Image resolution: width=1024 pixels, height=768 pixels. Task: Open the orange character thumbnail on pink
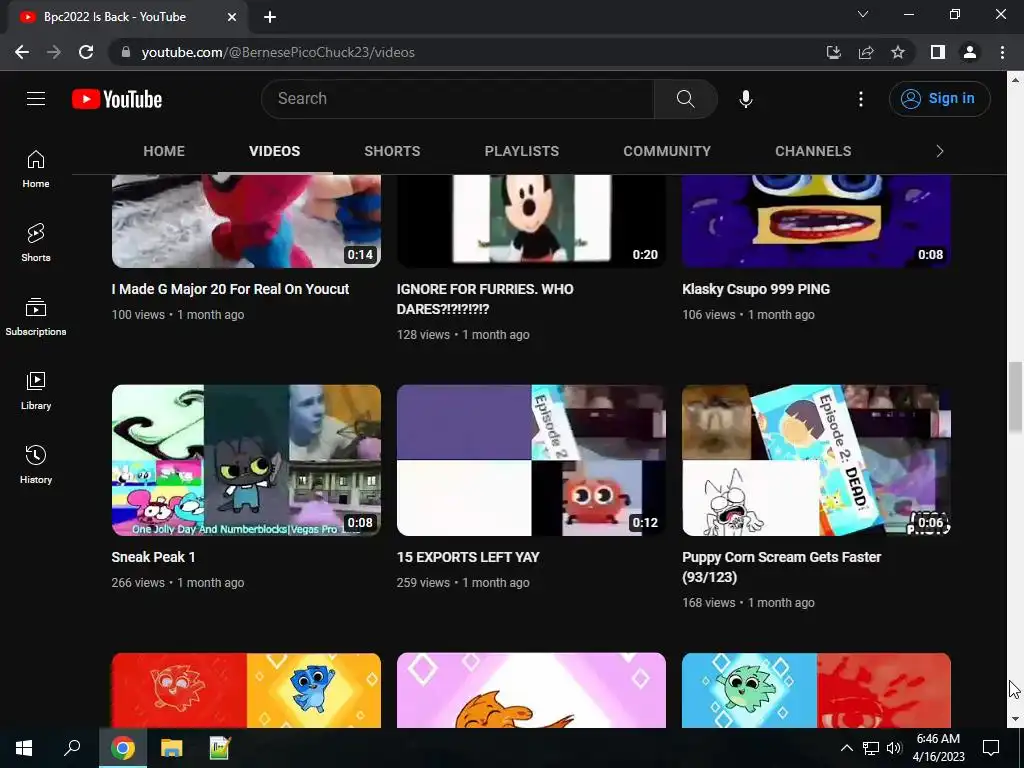pyautogui.click(x=531, y=690)
